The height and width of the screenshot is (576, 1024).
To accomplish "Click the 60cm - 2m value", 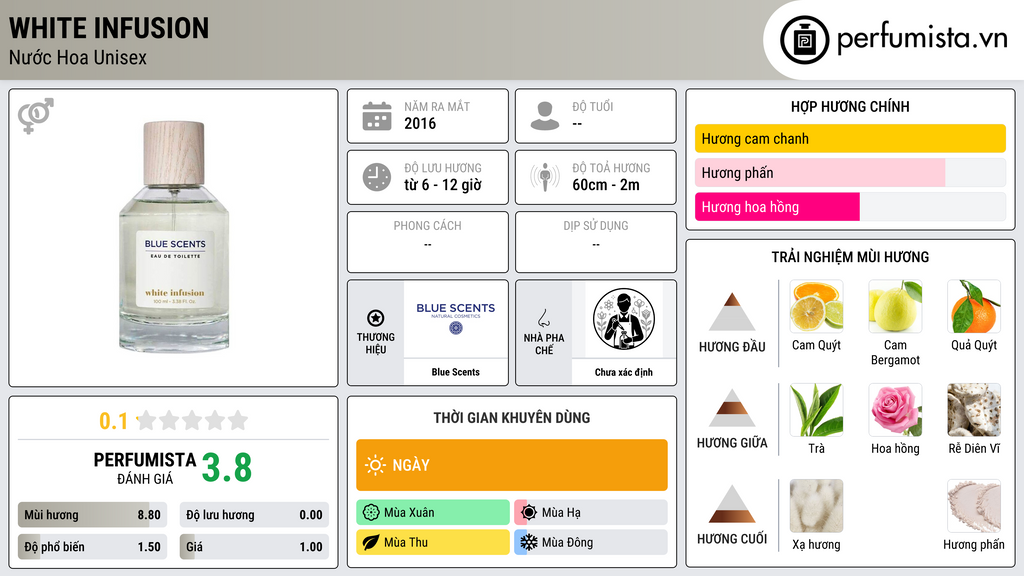I will 605,185.
